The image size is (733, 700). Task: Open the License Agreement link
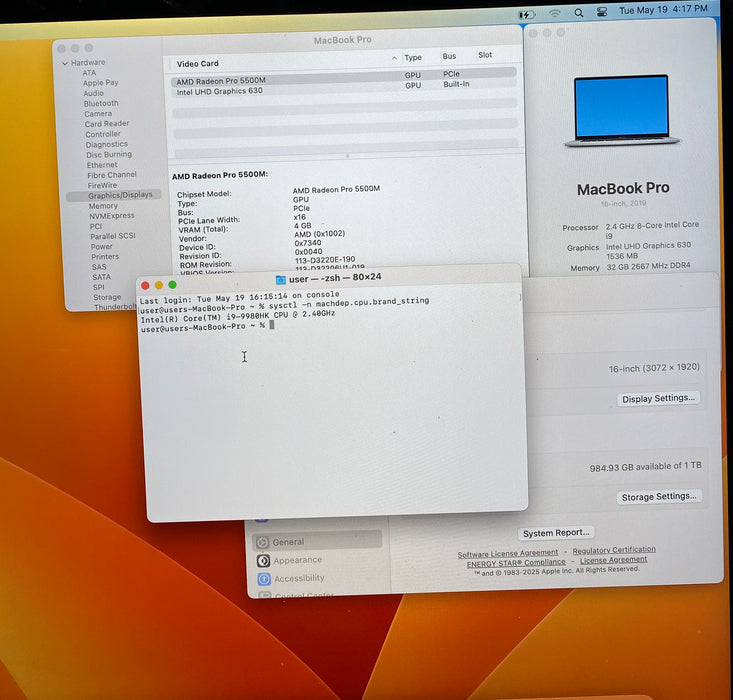[613, 560]
